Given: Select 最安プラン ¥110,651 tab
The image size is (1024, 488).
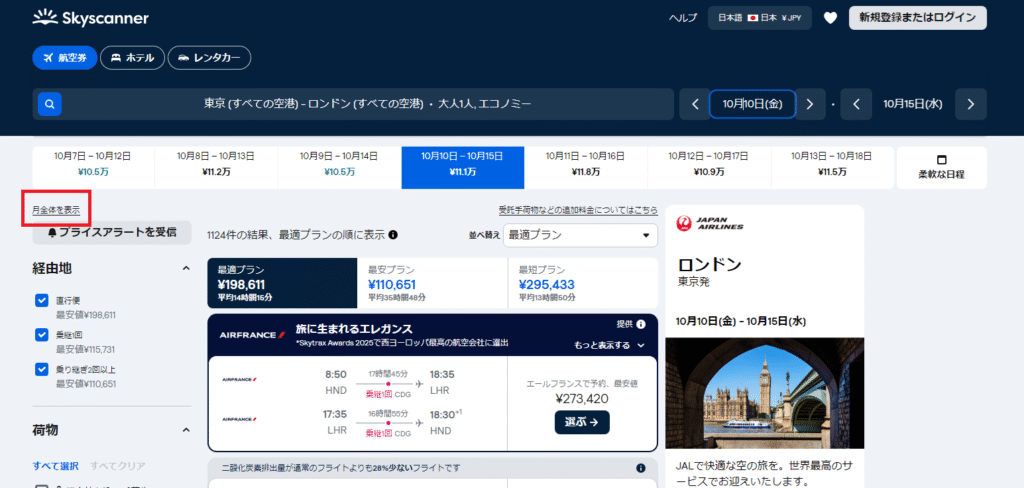Looking at the screenshot, I should coord(432,283).
